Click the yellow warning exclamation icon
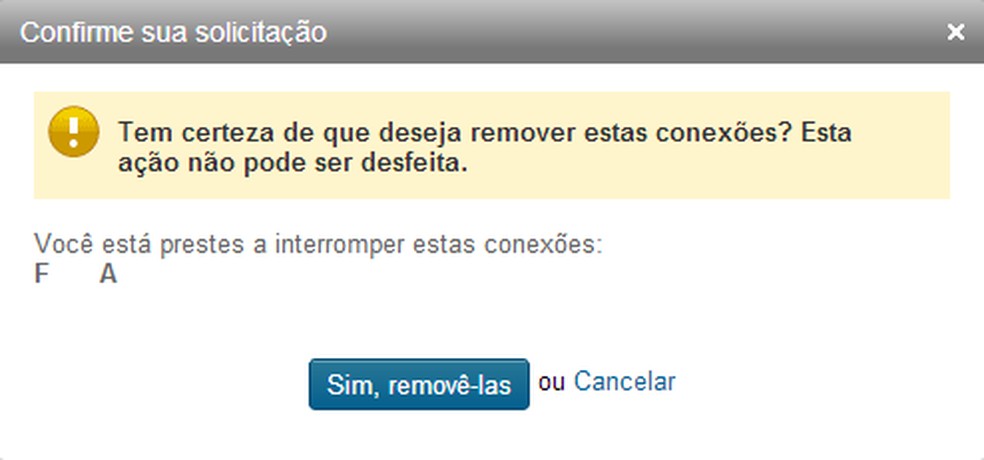This screenshot has width=984, height=460. point(73,131)
